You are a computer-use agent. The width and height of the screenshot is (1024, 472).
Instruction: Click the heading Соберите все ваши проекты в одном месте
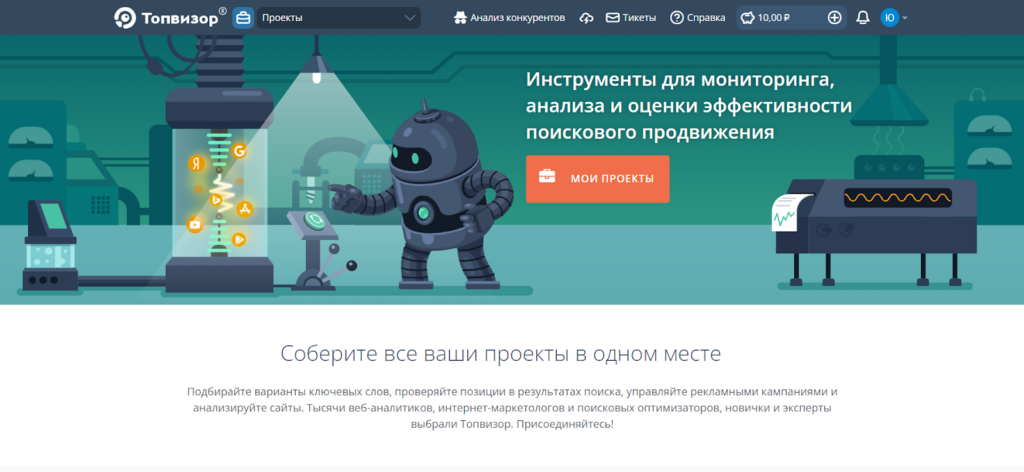pos(501,354)
